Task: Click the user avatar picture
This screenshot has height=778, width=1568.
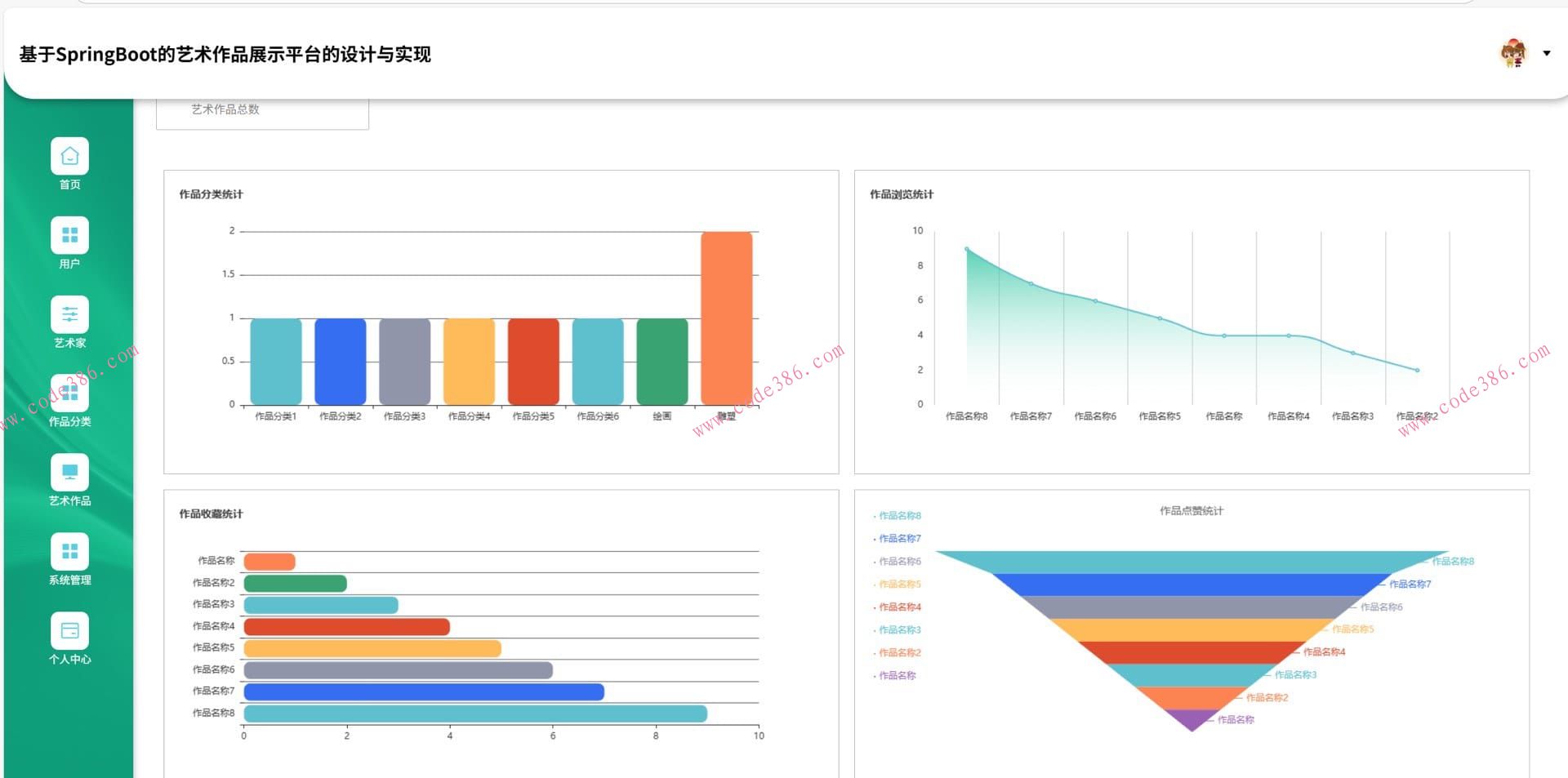Action: (1513, 54)
